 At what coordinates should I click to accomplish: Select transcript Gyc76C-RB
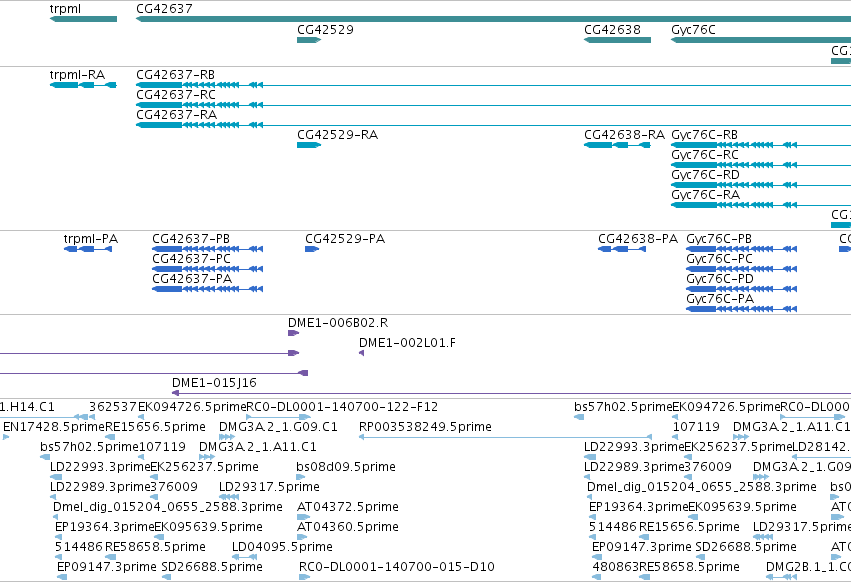pos(704,135)
